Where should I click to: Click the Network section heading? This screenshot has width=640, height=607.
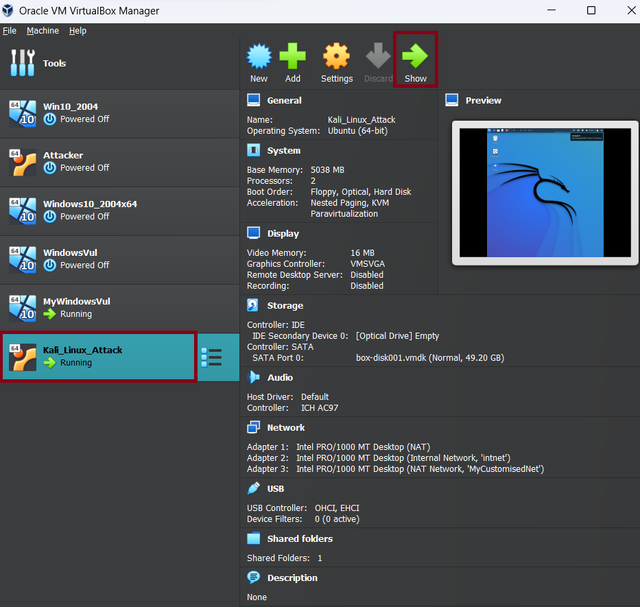click(286, 427)
